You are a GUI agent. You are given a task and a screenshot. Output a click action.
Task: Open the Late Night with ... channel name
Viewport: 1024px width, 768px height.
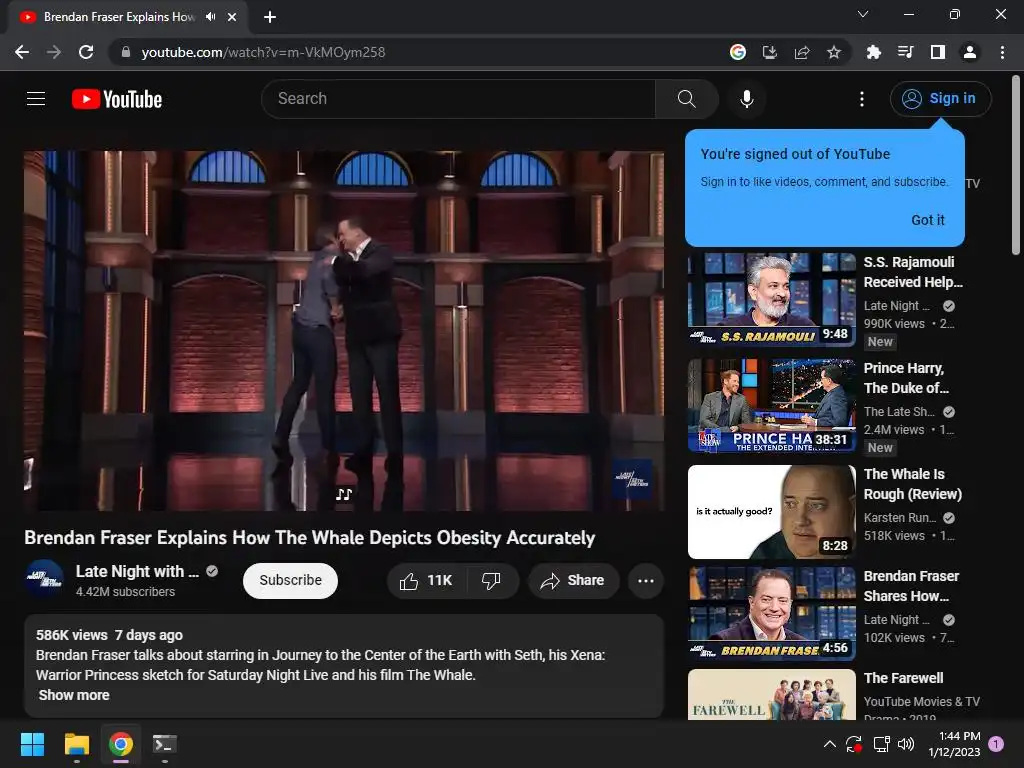(137, 571)
